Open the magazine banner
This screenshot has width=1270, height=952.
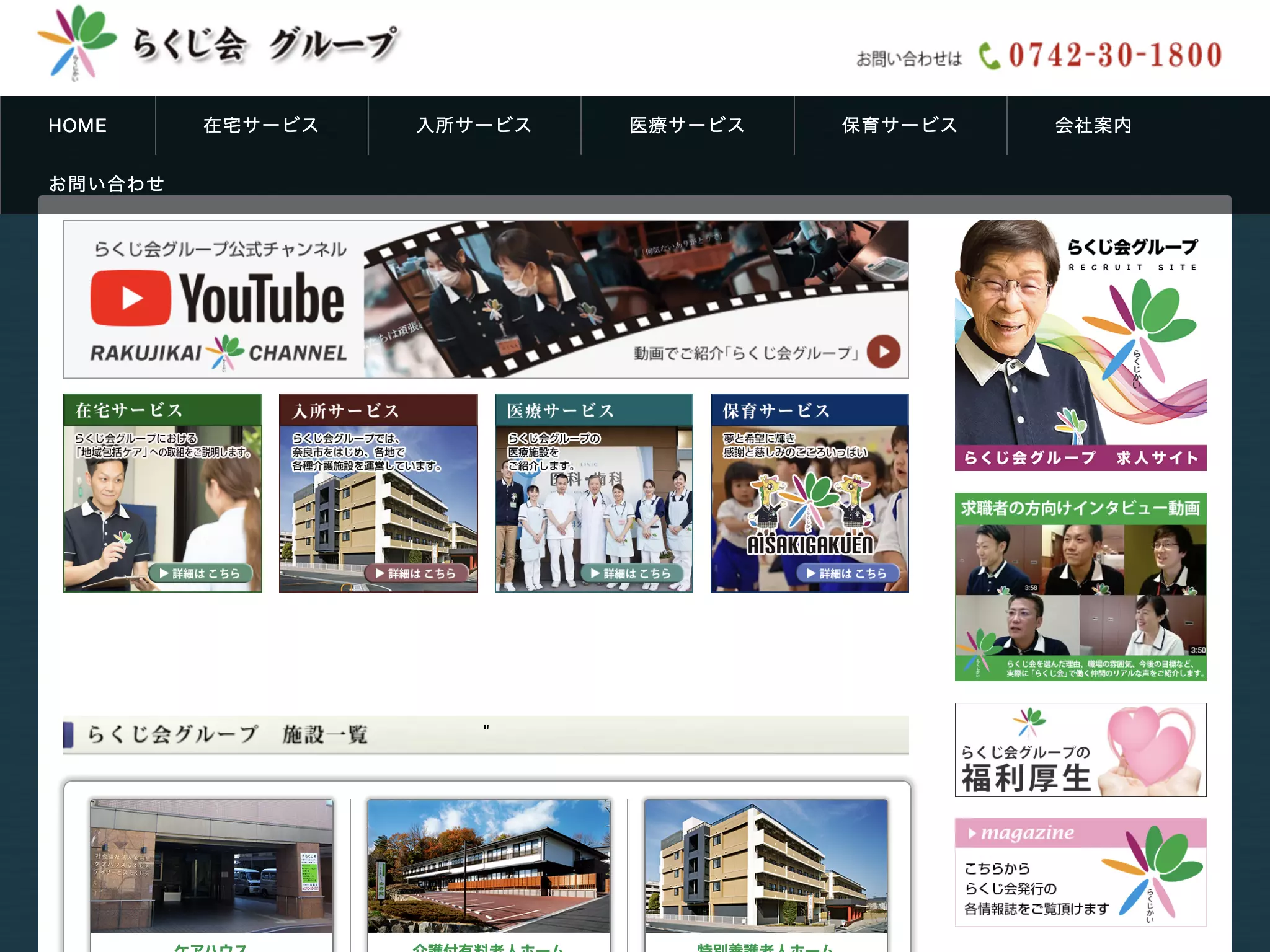1081,872
